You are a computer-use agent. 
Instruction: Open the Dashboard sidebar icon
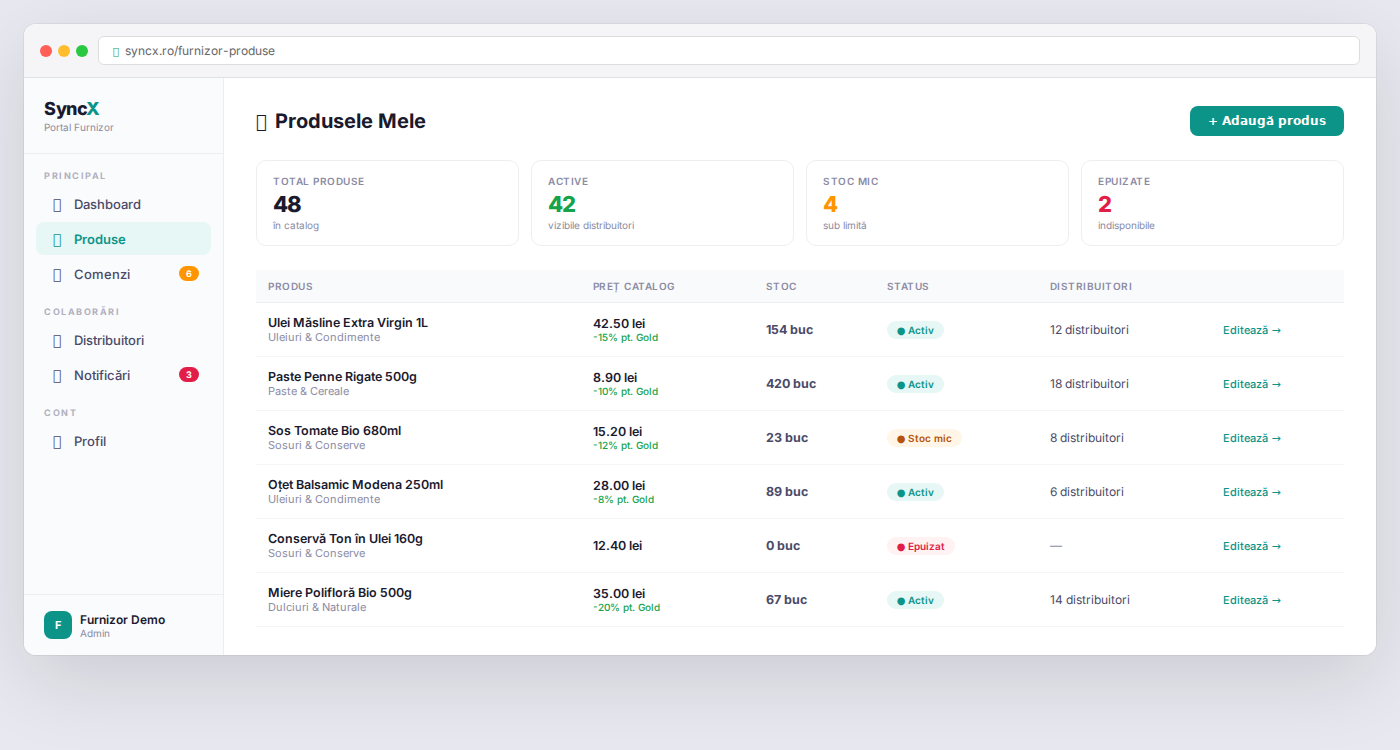click(x=57, y=205)
